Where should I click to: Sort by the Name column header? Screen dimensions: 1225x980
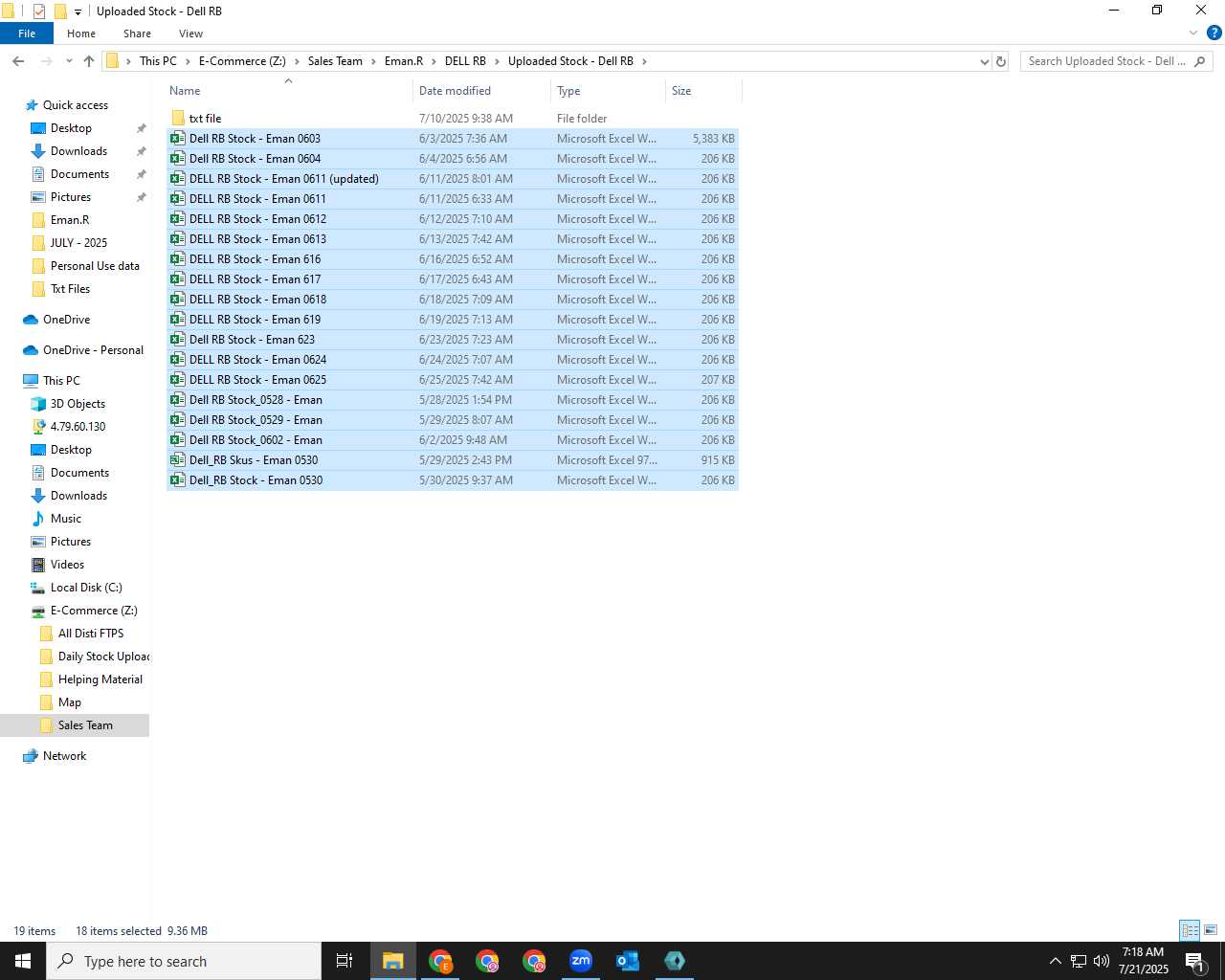(288, 91)
